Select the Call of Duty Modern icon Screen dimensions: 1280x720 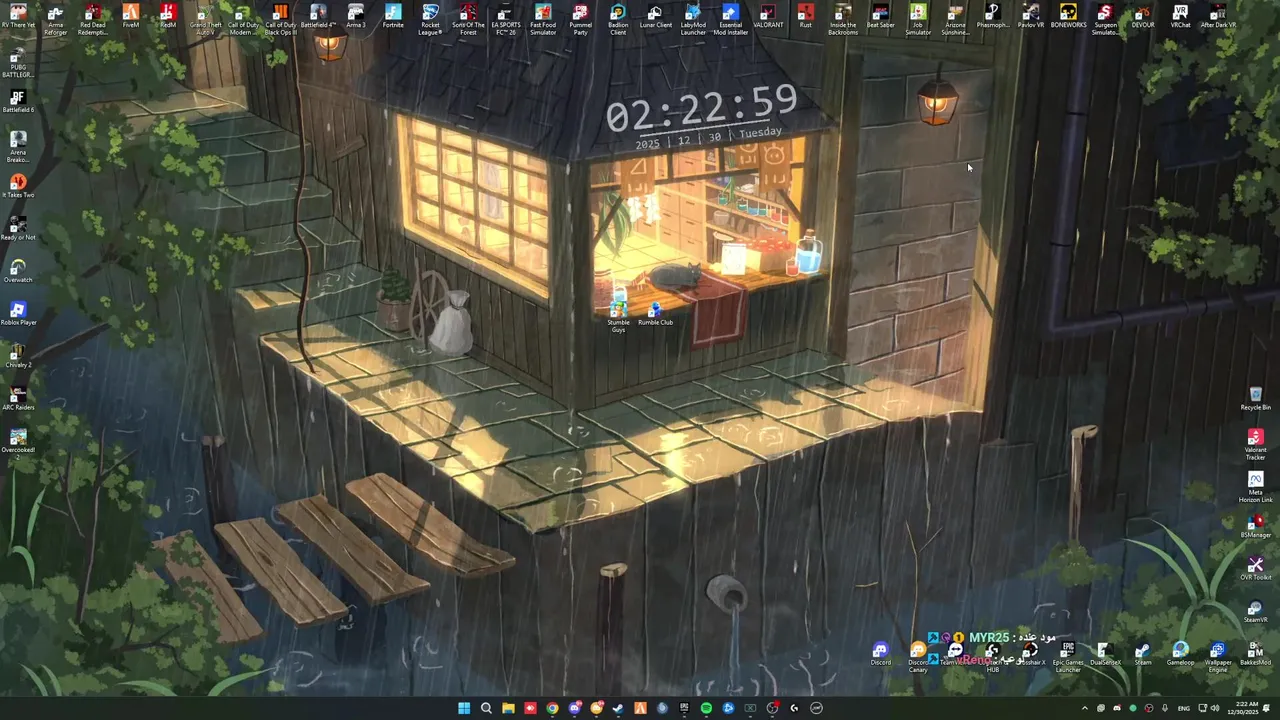pyautogui.click(x=243, y=19)
